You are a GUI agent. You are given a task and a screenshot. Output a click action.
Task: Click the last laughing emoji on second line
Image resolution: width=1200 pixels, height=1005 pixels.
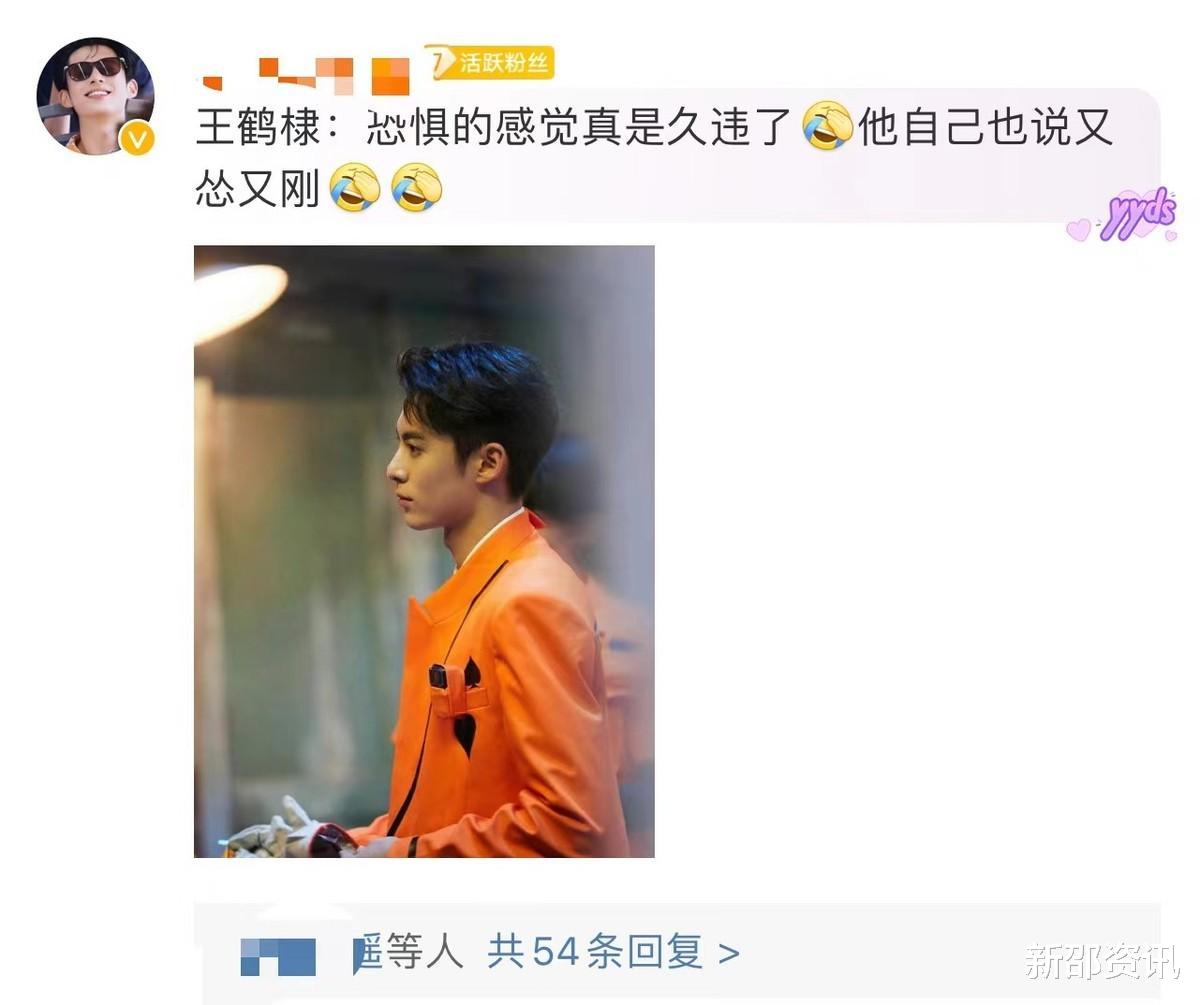417,188
